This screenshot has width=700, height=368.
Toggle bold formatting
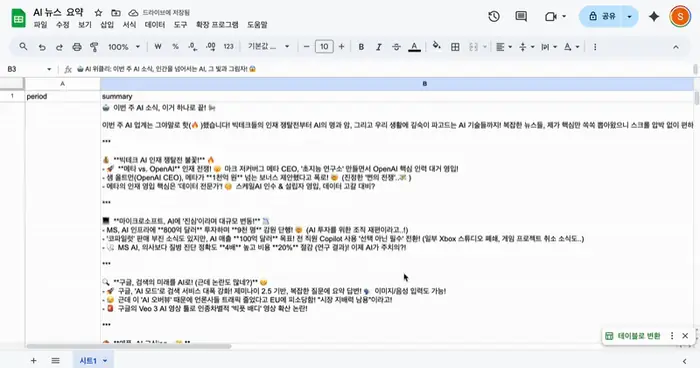click(x=361, y=47)
